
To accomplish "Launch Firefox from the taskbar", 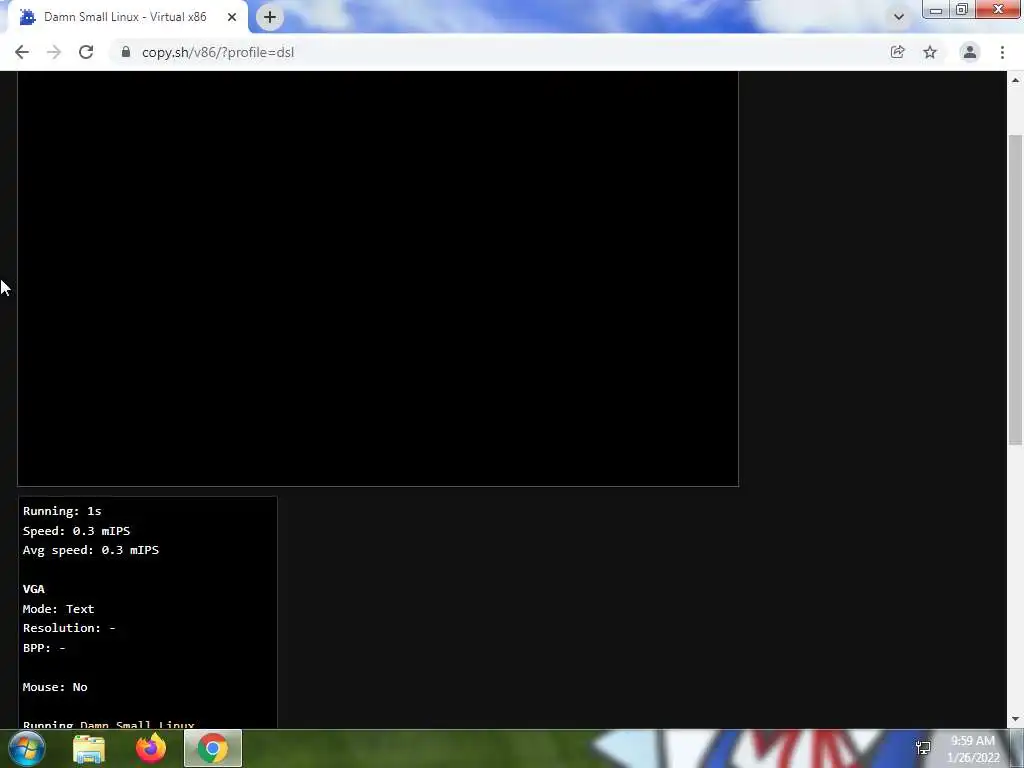I will (151, 748).
